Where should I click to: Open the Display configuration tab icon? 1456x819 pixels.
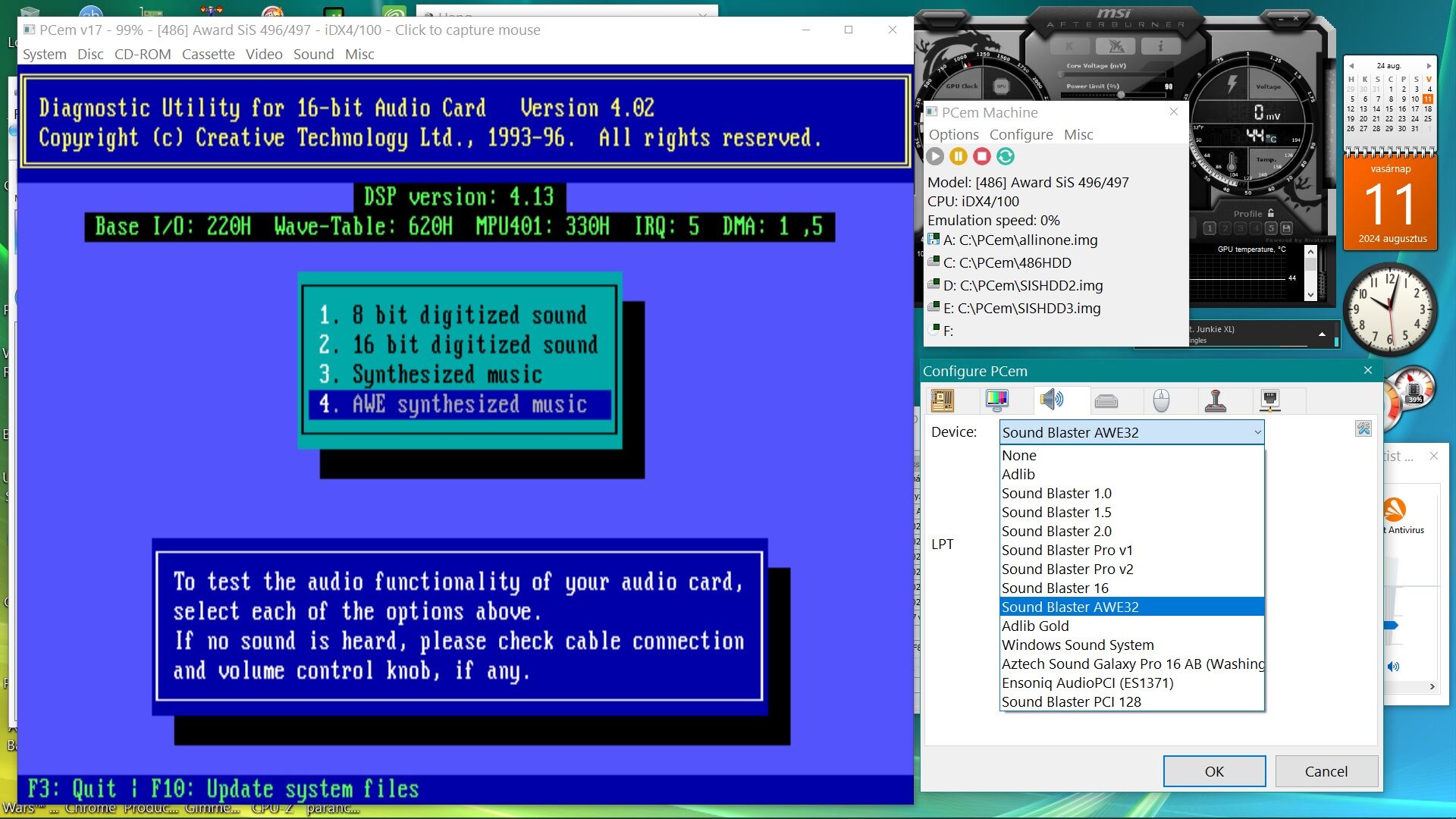click(x=996, y=400)
